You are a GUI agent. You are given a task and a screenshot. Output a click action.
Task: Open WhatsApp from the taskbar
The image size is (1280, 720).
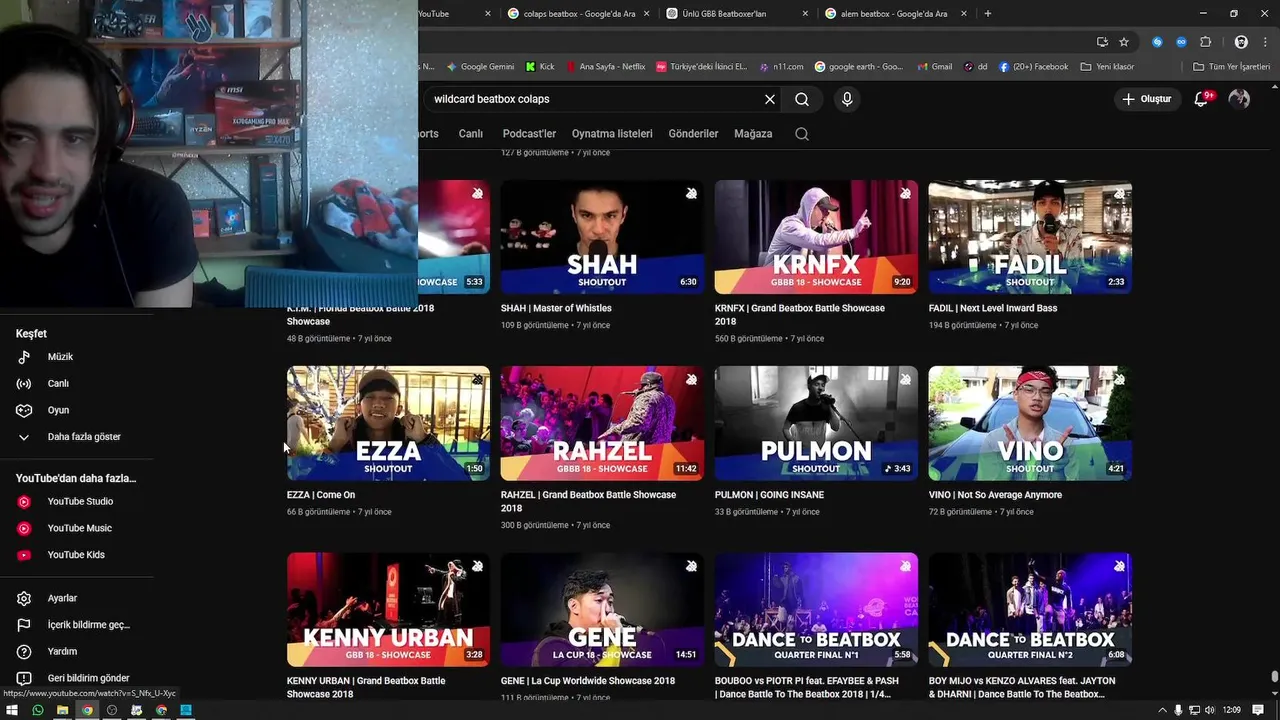pyautogui.click(x=37, y=710)
